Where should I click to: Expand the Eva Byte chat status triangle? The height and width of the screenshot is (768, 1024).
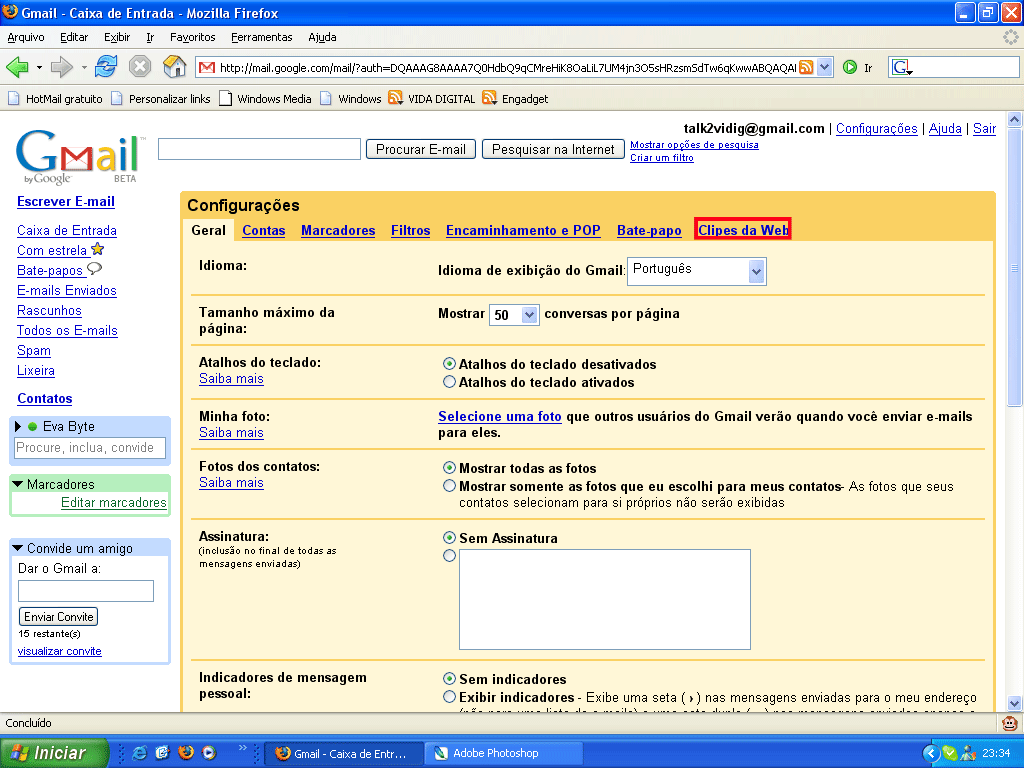pos(18,426)
